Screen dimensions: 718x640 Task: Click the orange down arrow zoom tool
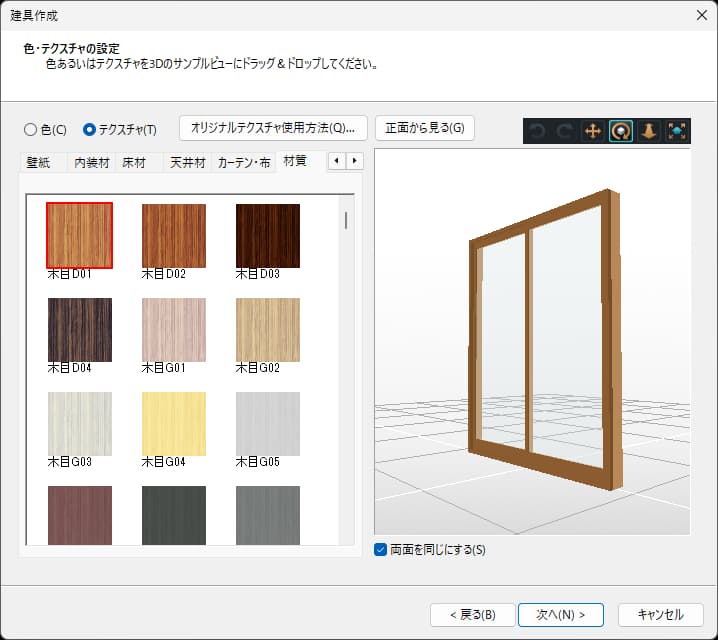[x=649, y=131]
